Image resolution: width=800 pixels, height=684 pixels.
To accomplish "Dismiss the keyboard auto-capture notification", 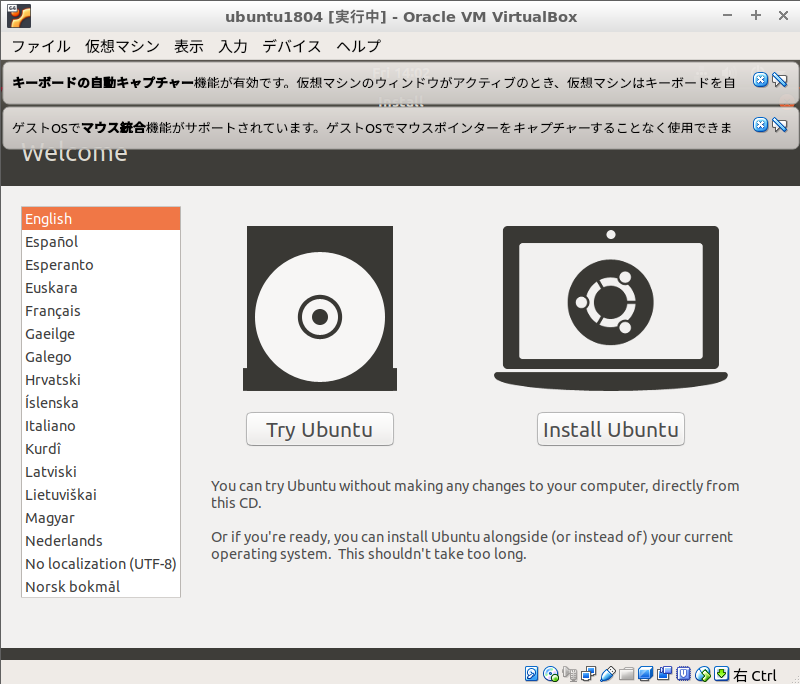I will [x=760, y=80].
